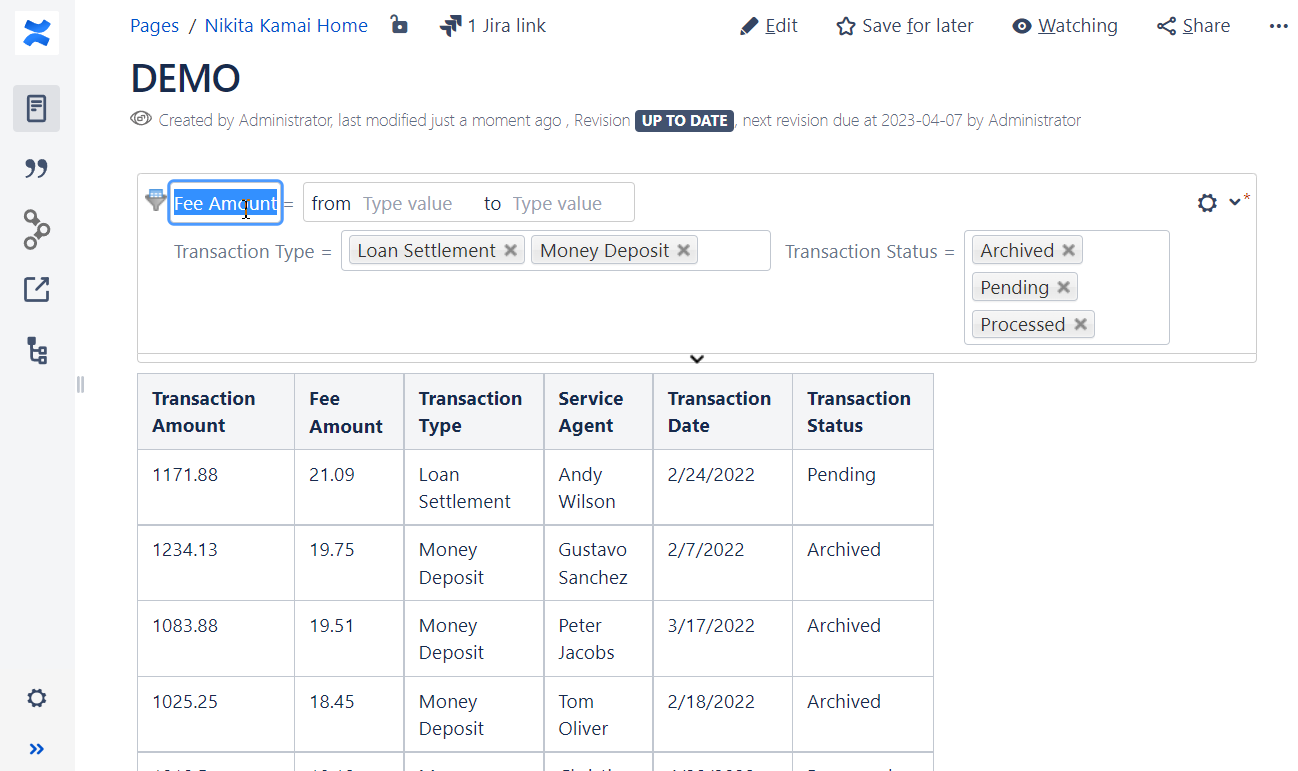Open the quote icon in sidebar

[x=37, y=168]
